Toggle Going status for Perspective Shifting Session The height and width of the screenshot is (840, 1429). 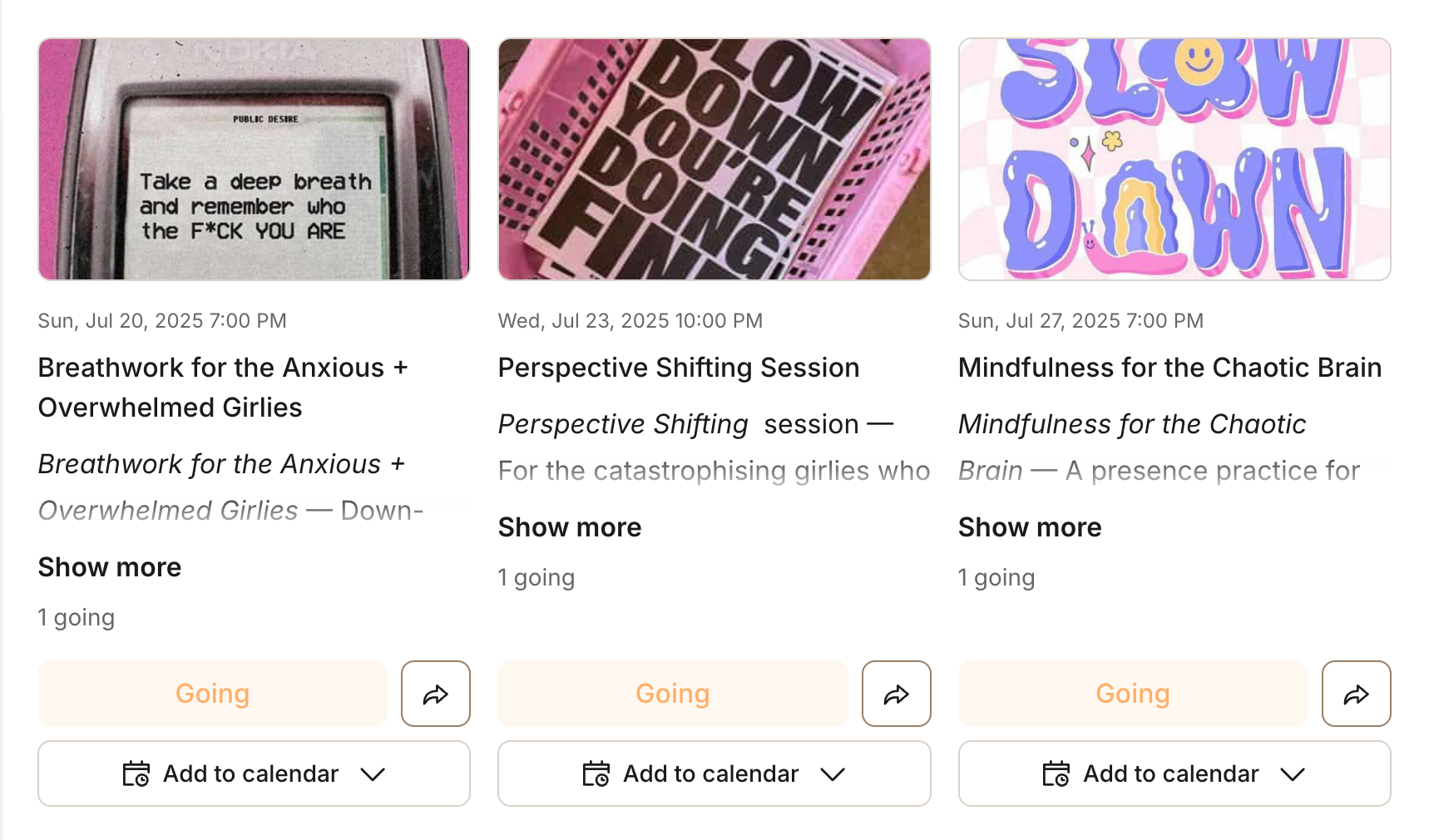(673, 694)
